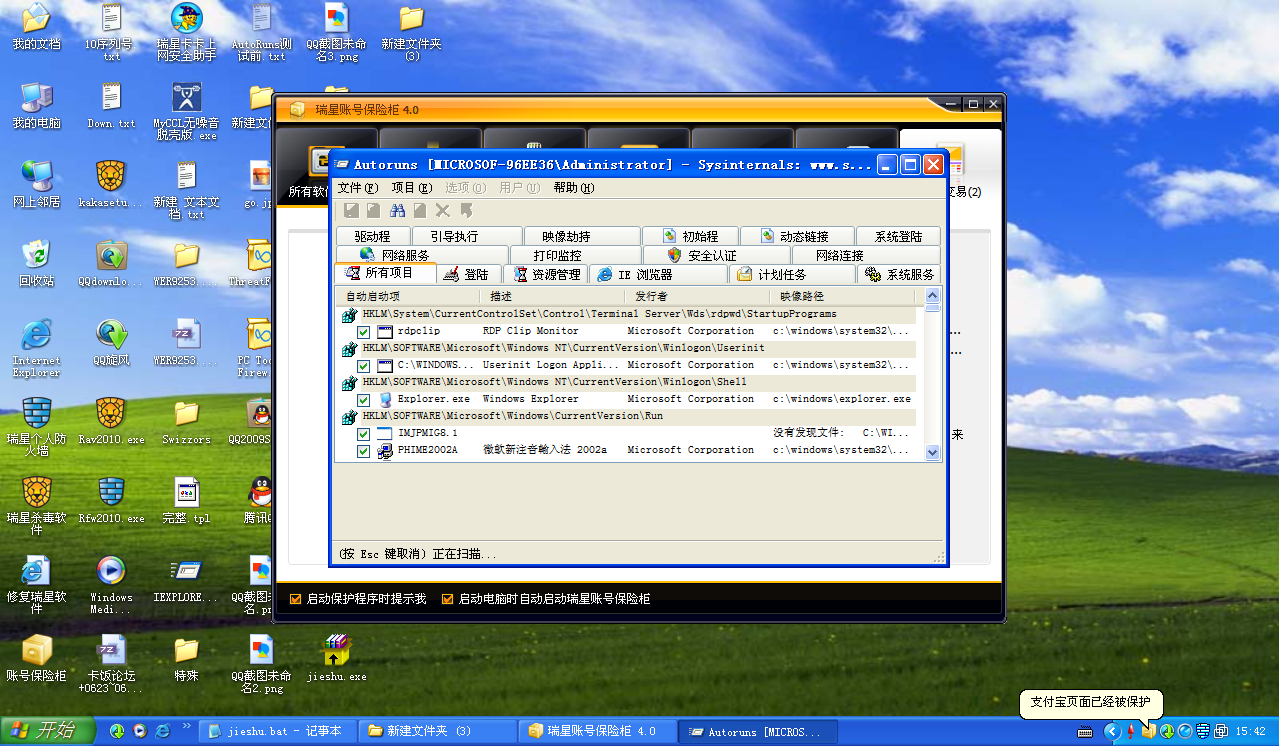
Task: Uncheck the PHIME2002A entry checkbox
Action: click(x=364, y=450)
